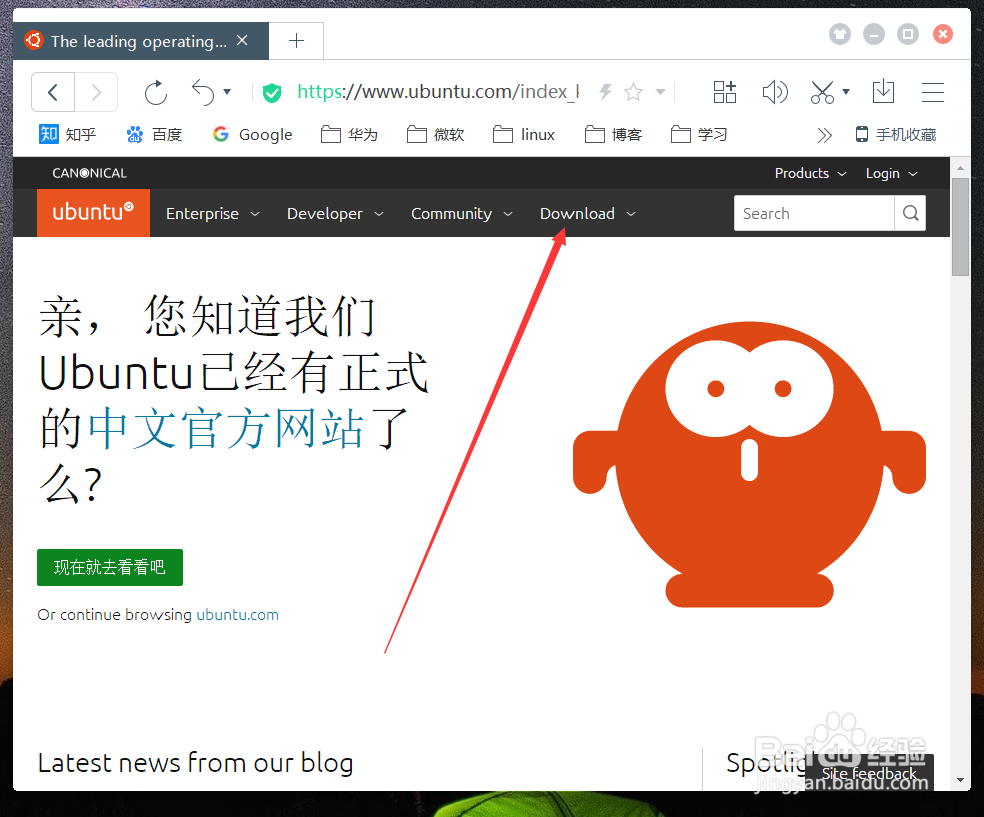The width and height of the screenshot is (984, 817).
Task: Select the 'The leading operating...' tab
Action: pos(139,41)
